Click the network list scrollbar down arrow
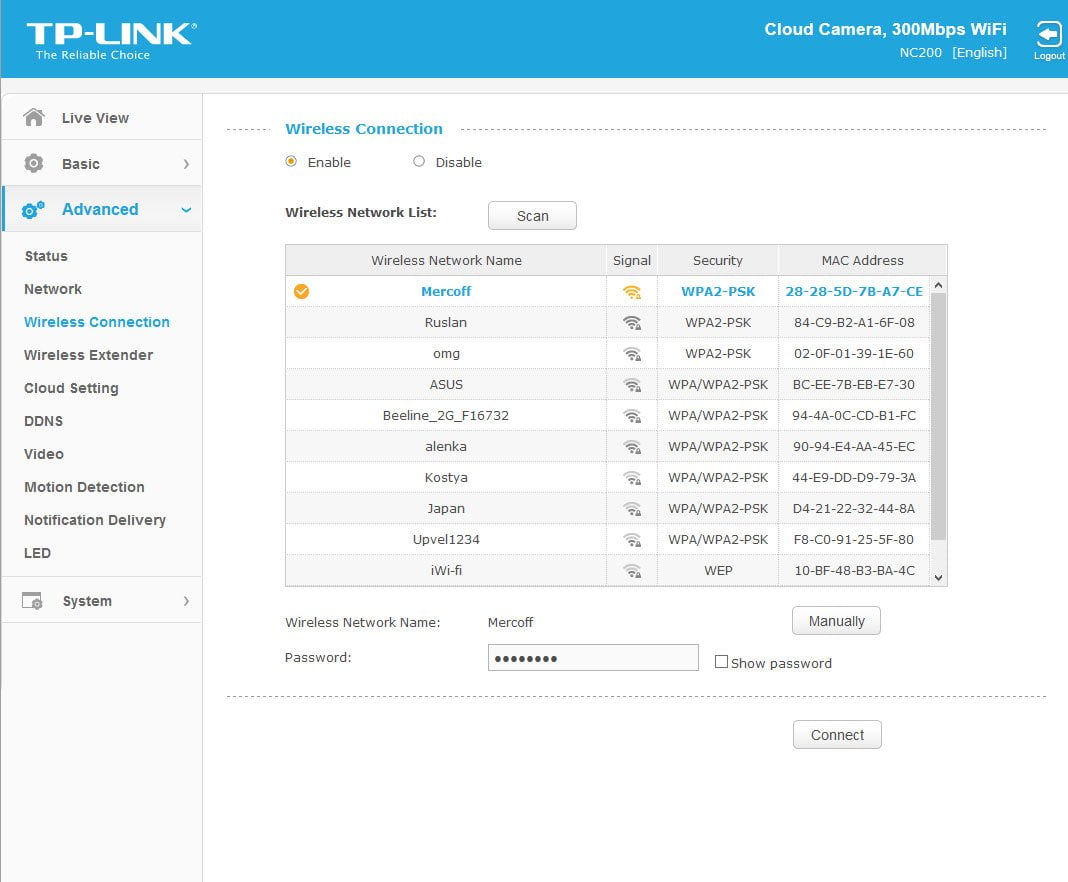The width and height of the screenshot is (1068, 882). [939, 578]
